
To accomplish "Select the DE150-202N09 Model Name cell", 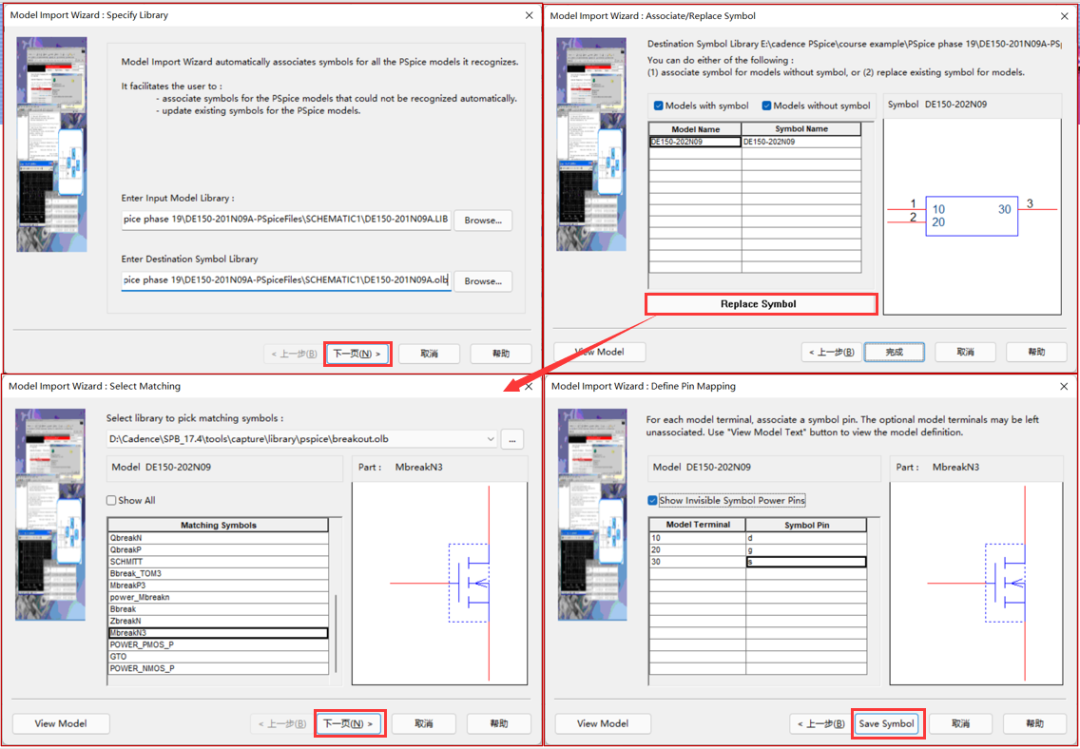I will 694,142.
